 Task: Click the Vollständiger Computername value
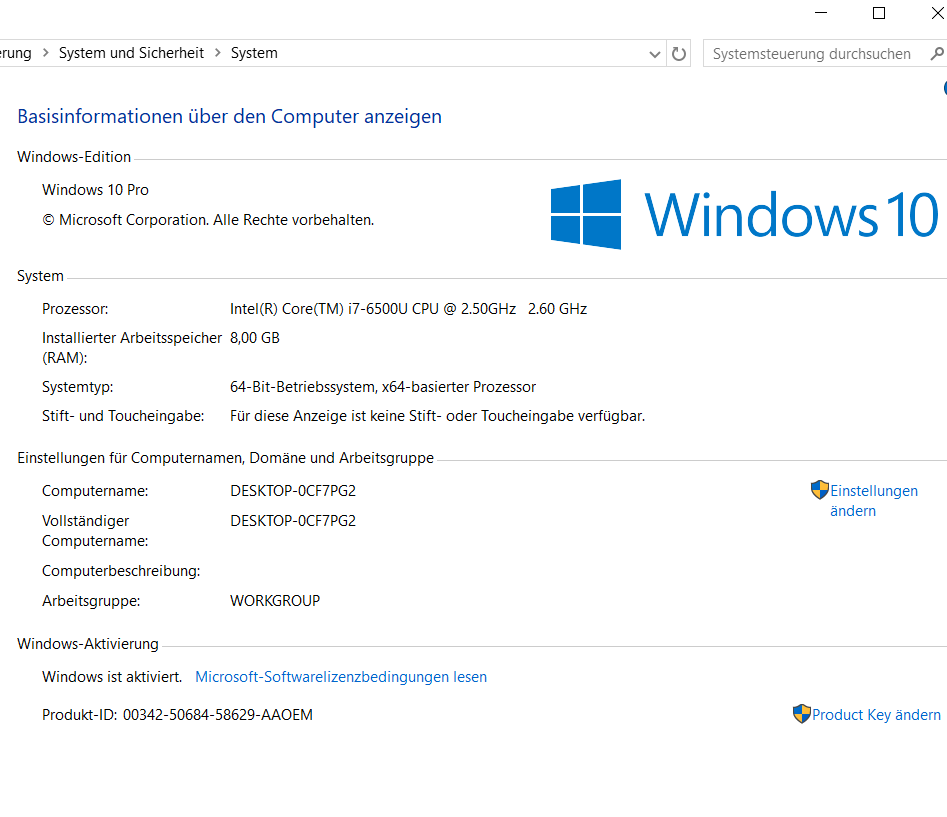pos(293,521)
